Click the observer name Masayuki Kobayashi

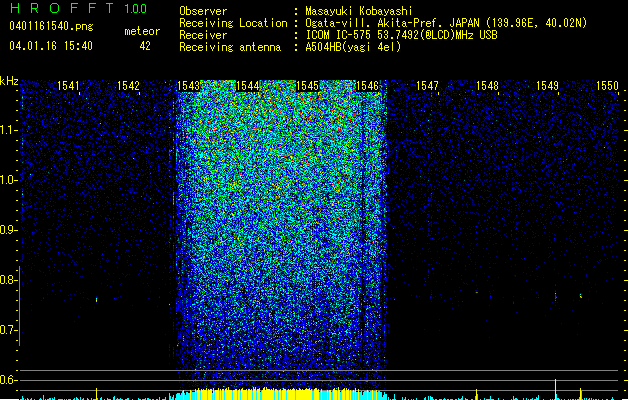pos(359,11)
